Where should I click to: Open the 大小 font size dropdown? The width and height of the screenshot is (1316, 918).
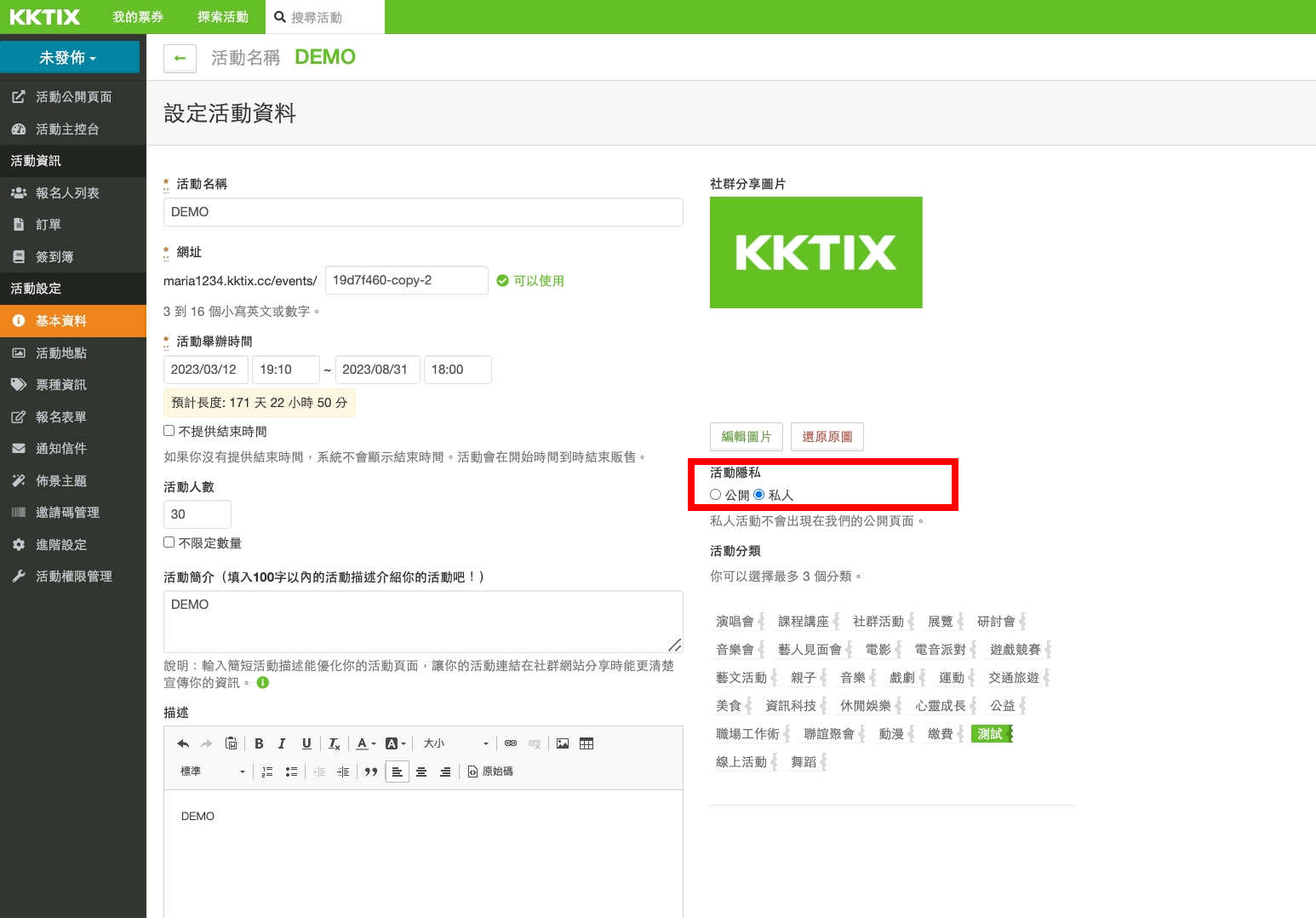tap(456, 743)
